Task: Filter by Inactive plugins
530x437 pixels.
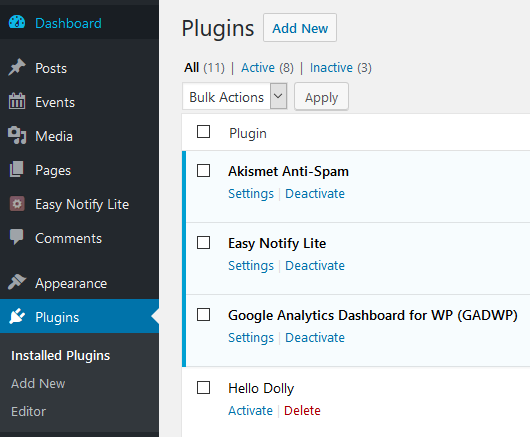Action: (331, 68)
